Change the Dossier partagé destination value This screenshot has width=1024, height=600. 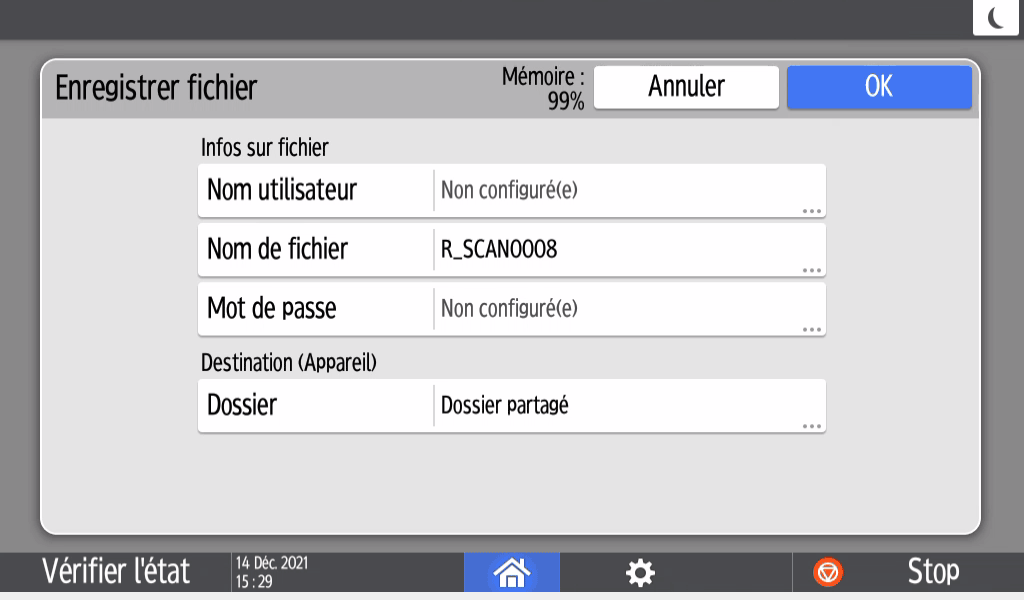(505, 406)
